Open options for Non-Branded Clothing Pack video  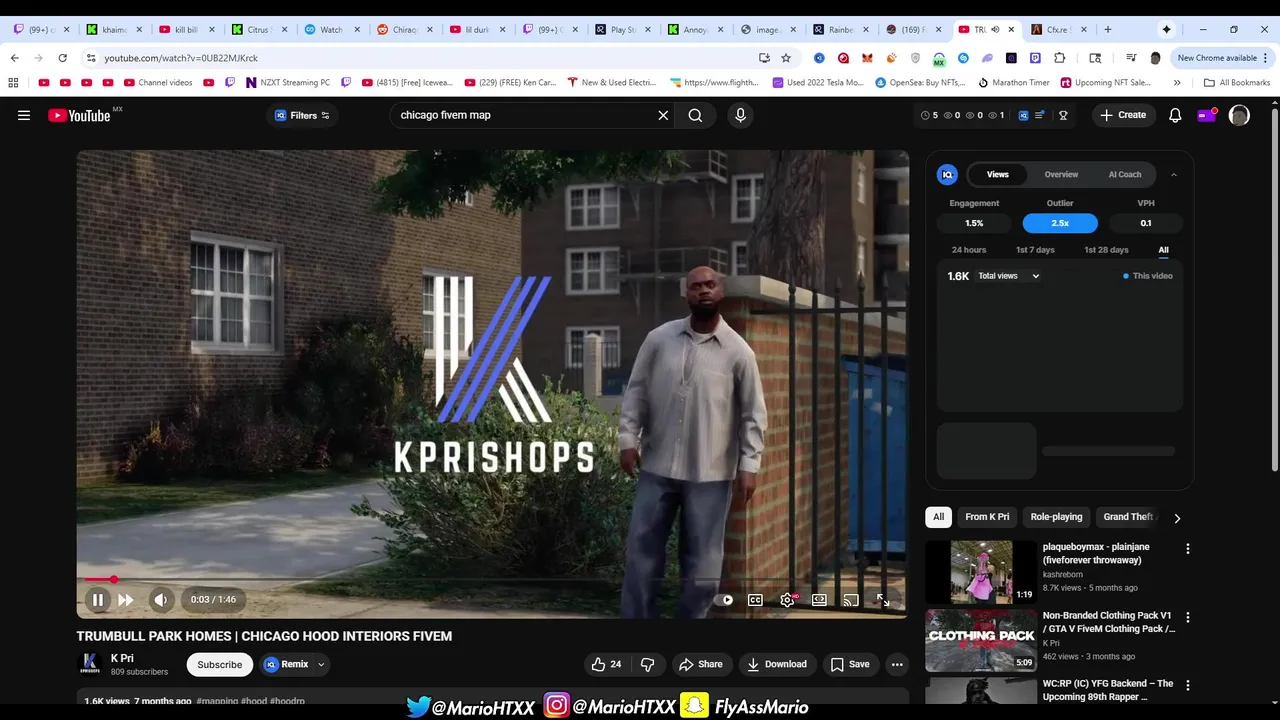pyautogui.click(x=1188, y=618)
